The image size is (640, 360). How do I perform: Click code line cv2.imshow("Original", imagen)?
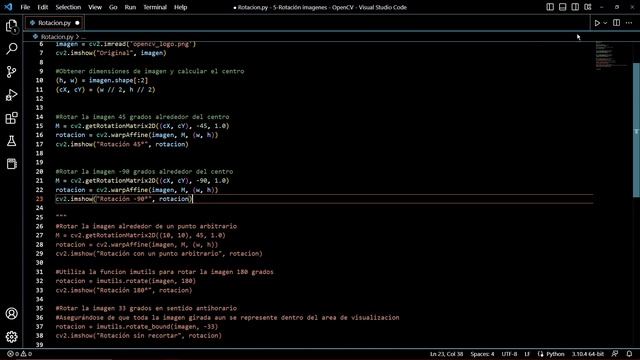[x=111, y=53]
